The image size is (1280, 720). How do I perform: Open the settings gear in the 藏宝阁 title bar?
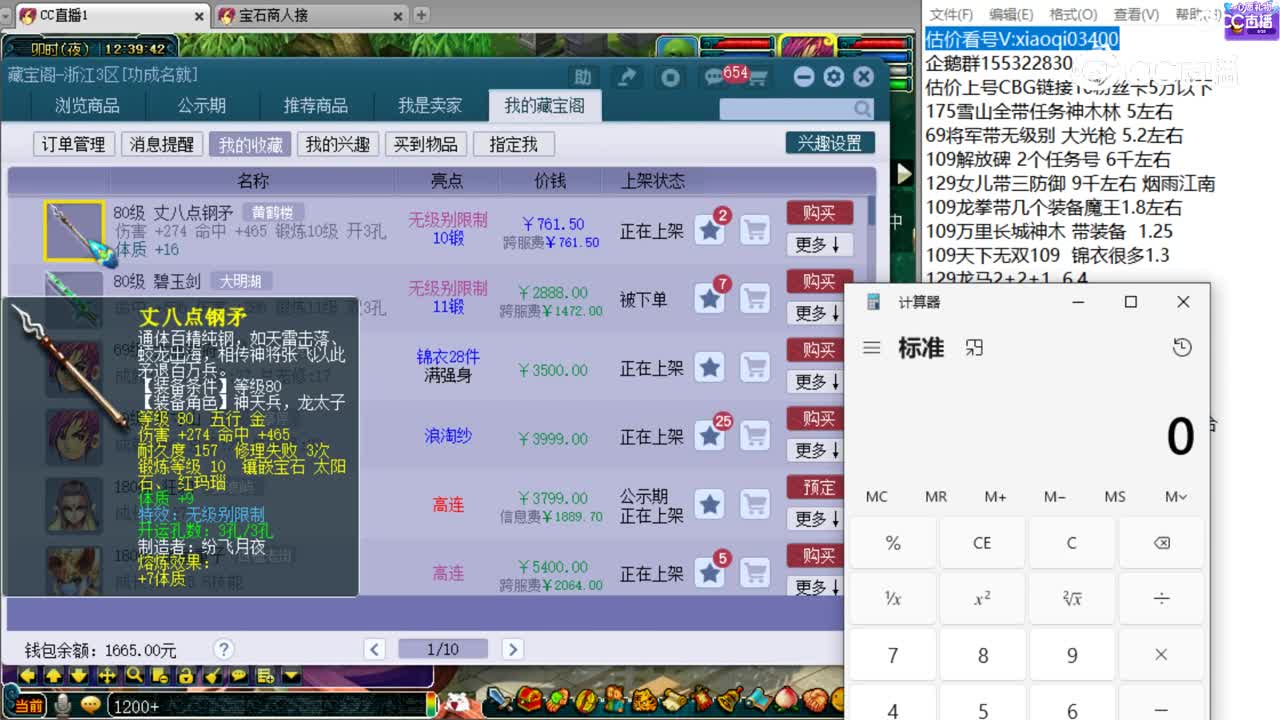click(833, 76)
